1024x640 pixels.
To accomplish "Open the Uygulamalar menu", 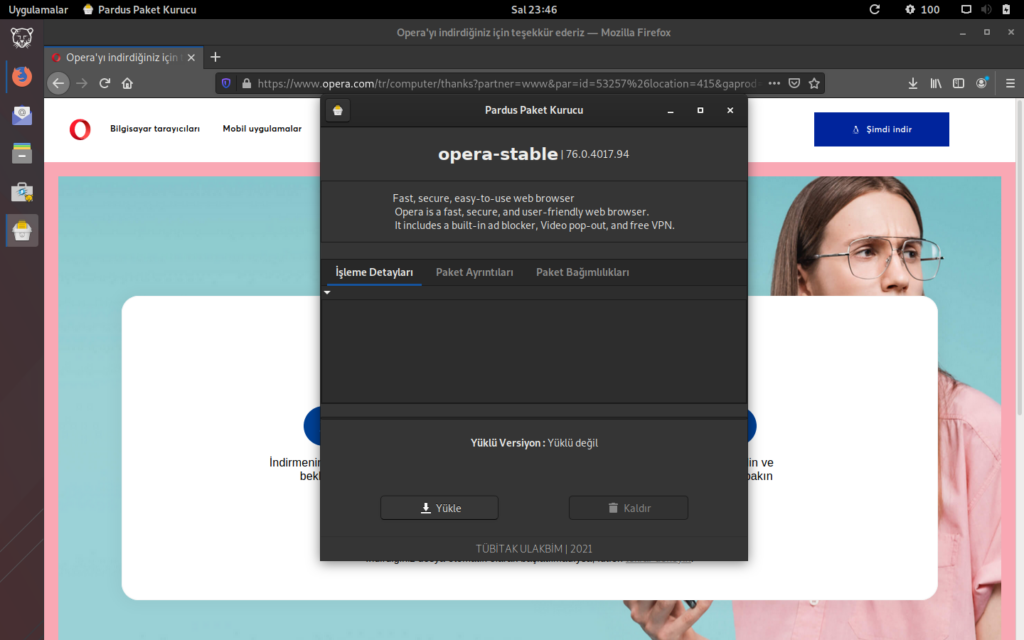I will coord(38,9).
